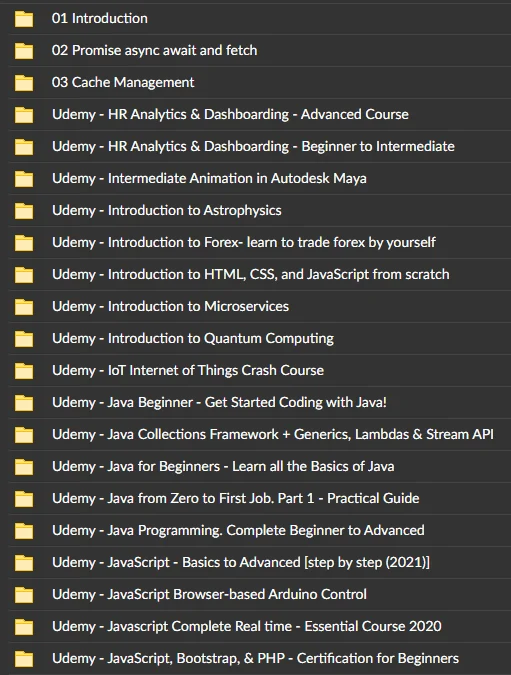Click folder icon beside Introduction to Microservices
This screenshot has width=511, height=675.
click(24, 307)
